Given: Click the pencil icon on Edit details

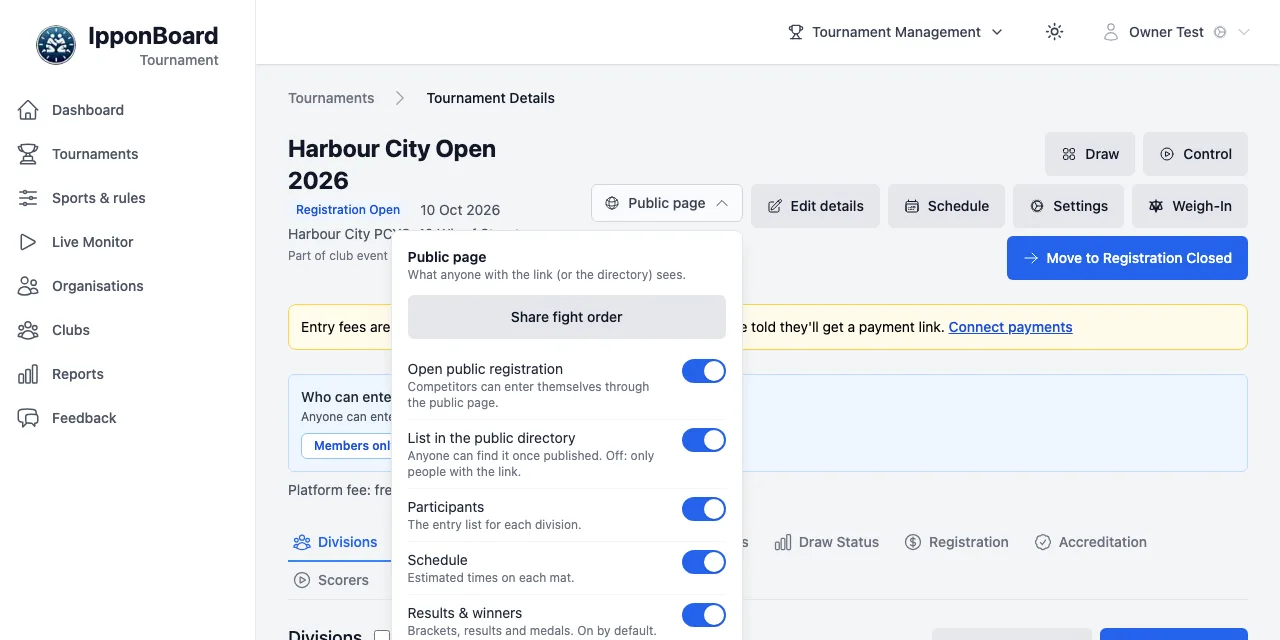Looking at the screenshot, I should pos(774,206).
